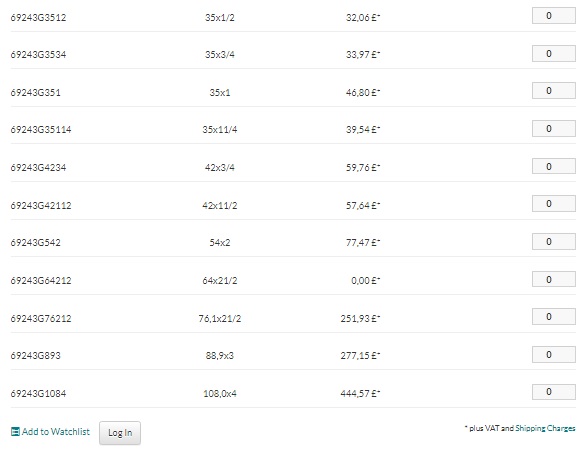
Task: Select quantity field for 69243G3512
Action: [x=554, y=16]
